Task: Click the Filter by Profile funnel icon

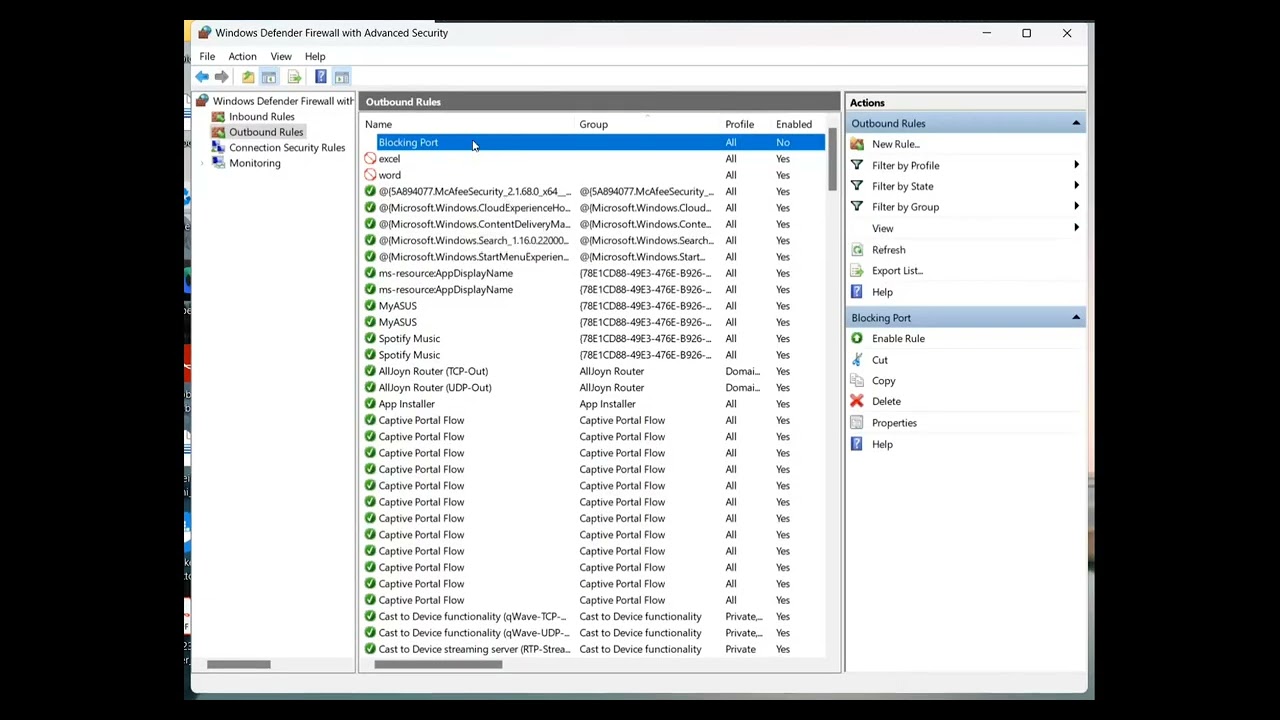Action: 857,165
